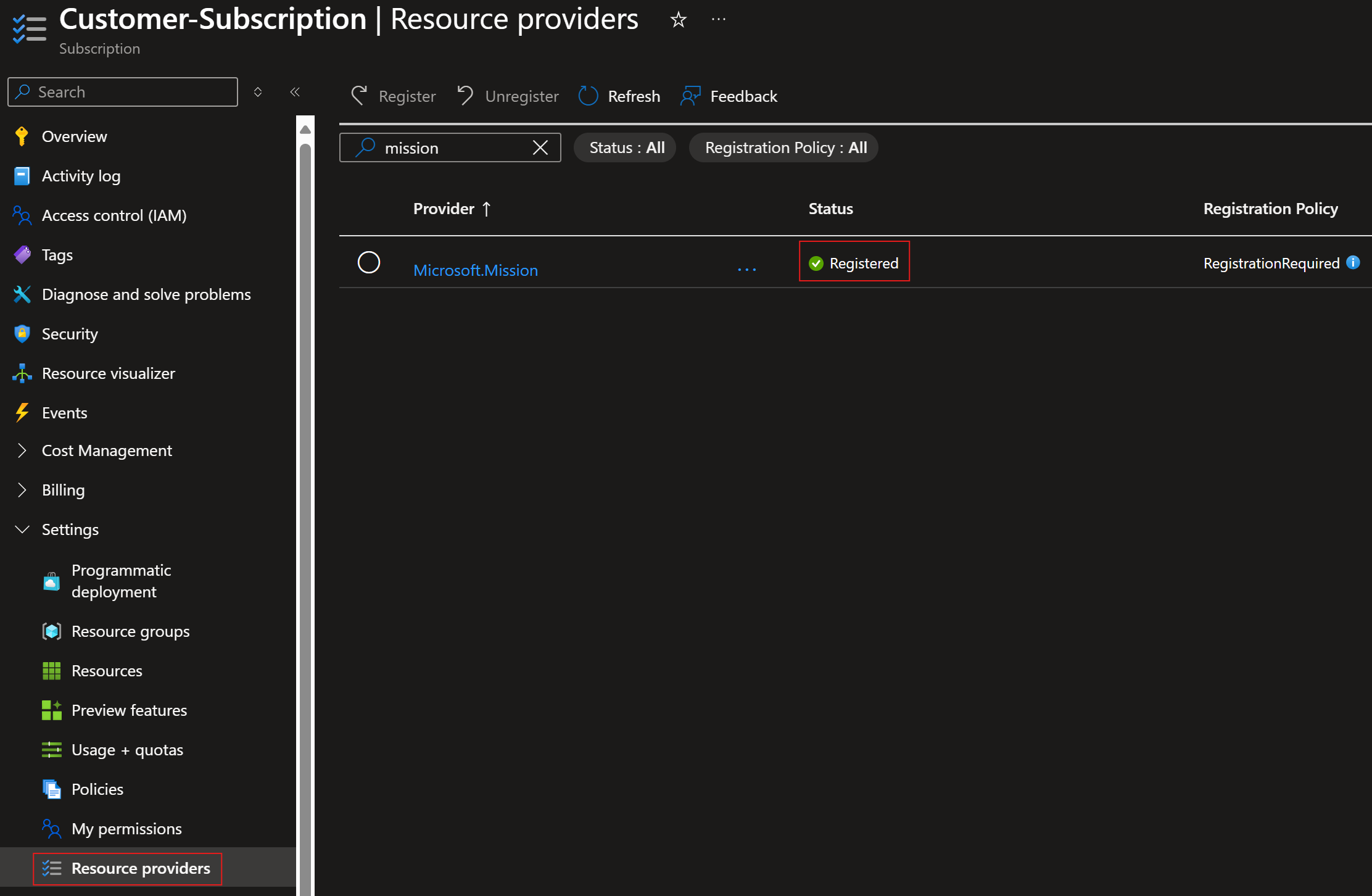1372x896 pixels.
Task: Select the Overview menu label
Action: pyautogui.click(x=75, y=136)
